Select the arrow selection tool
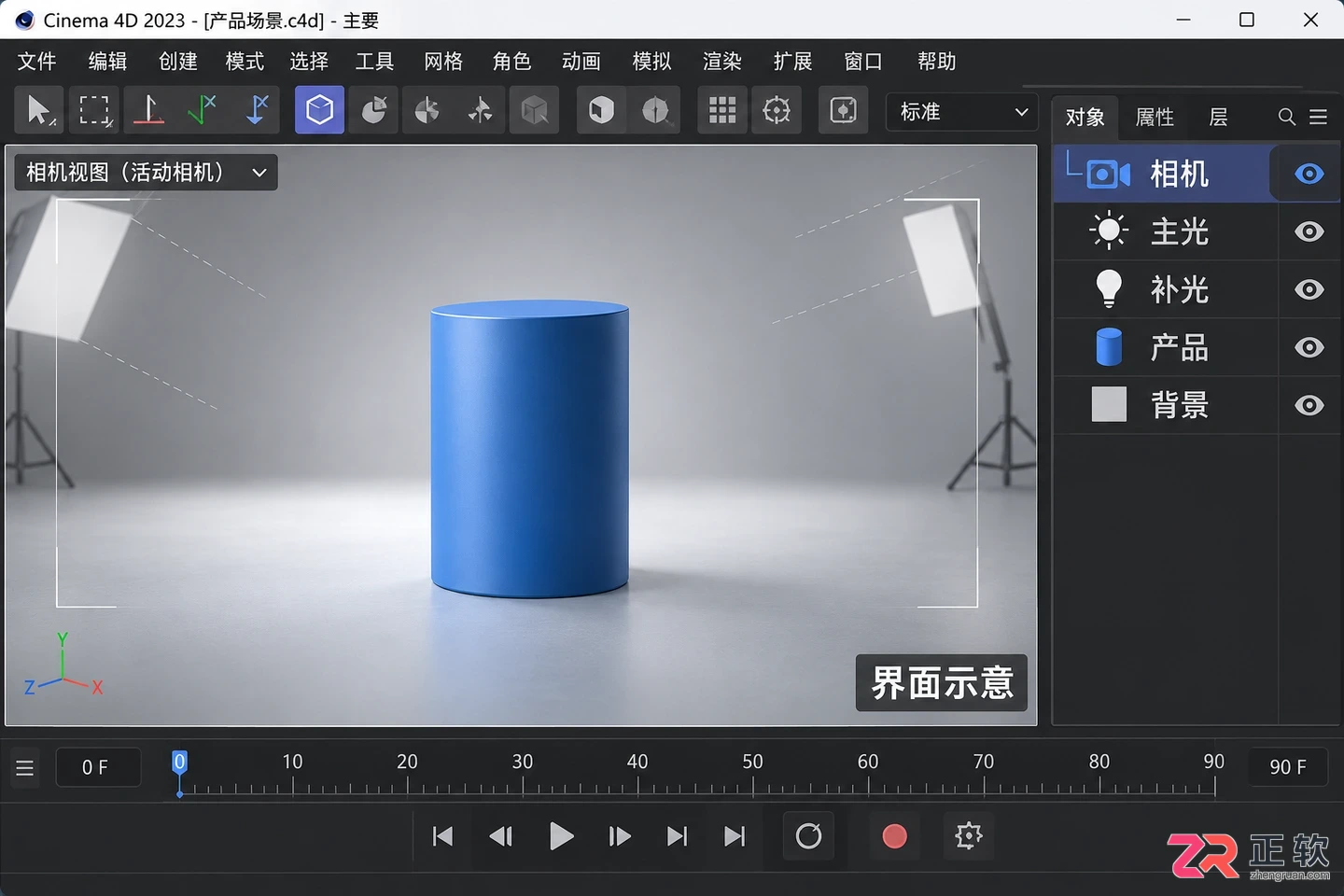The width and height of the screenshot is (1344, 896). [x=39, y=110]
